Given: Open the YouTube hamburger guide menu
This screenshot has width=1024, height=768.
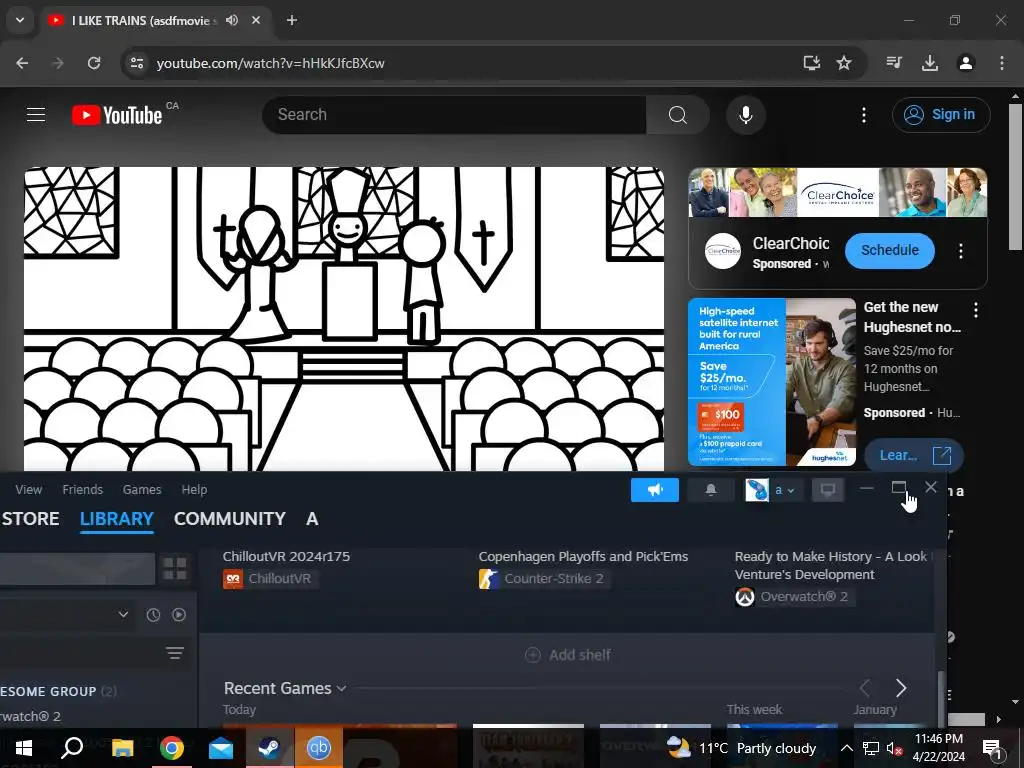Looking at the screenshot, I should [x=36, y=115].
